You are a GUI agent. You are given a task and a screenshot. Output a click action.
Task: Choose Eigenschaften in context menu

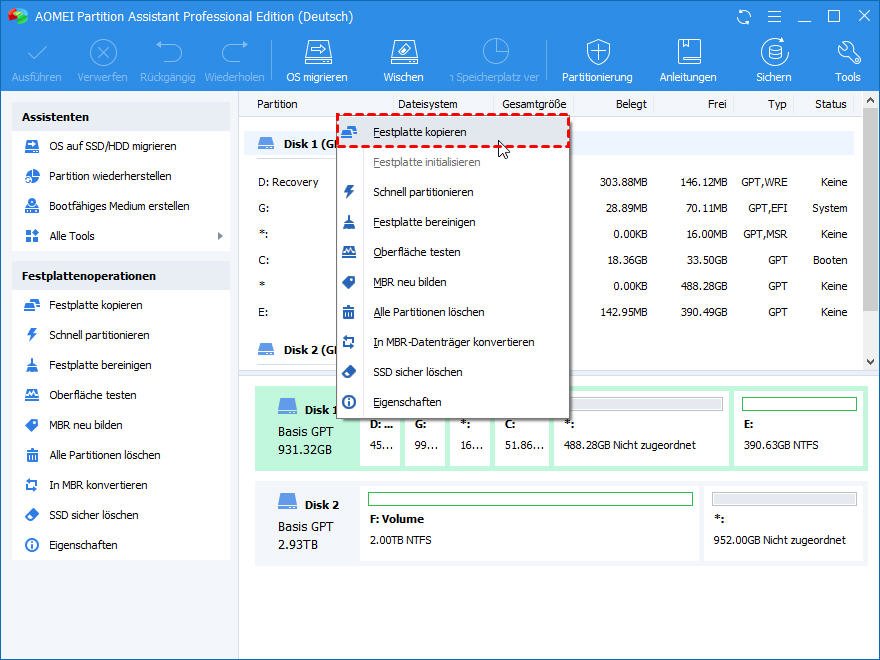(453, 402)
